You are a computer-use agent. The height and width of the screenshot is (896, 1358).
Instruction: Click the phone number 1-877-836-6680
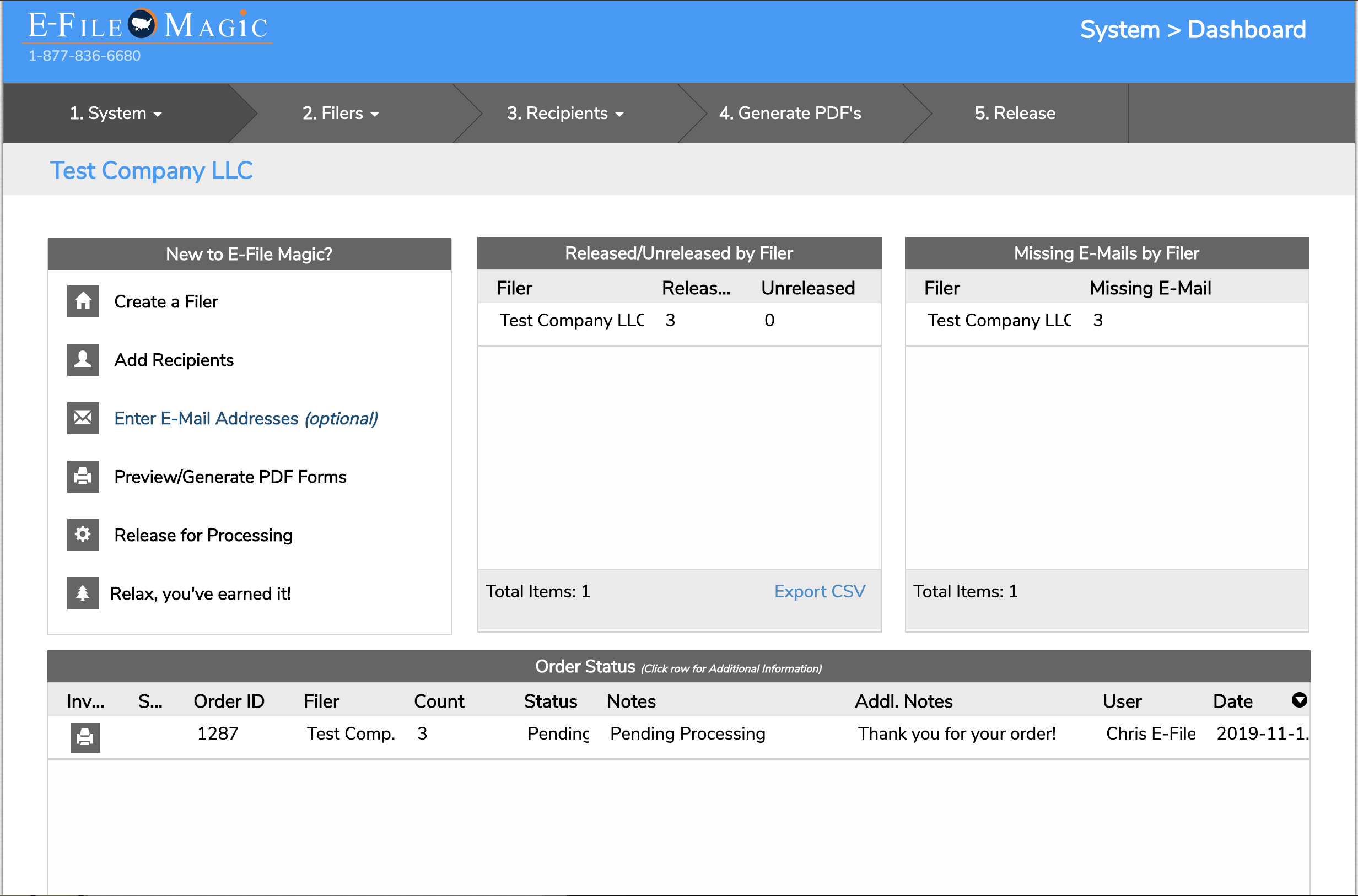[84, 56]
